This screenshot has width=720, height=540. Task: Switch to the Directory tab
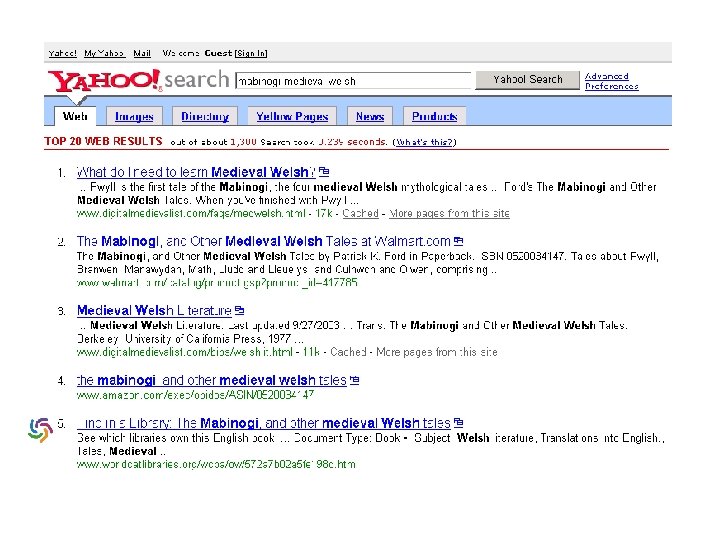(x=205, y=117)
